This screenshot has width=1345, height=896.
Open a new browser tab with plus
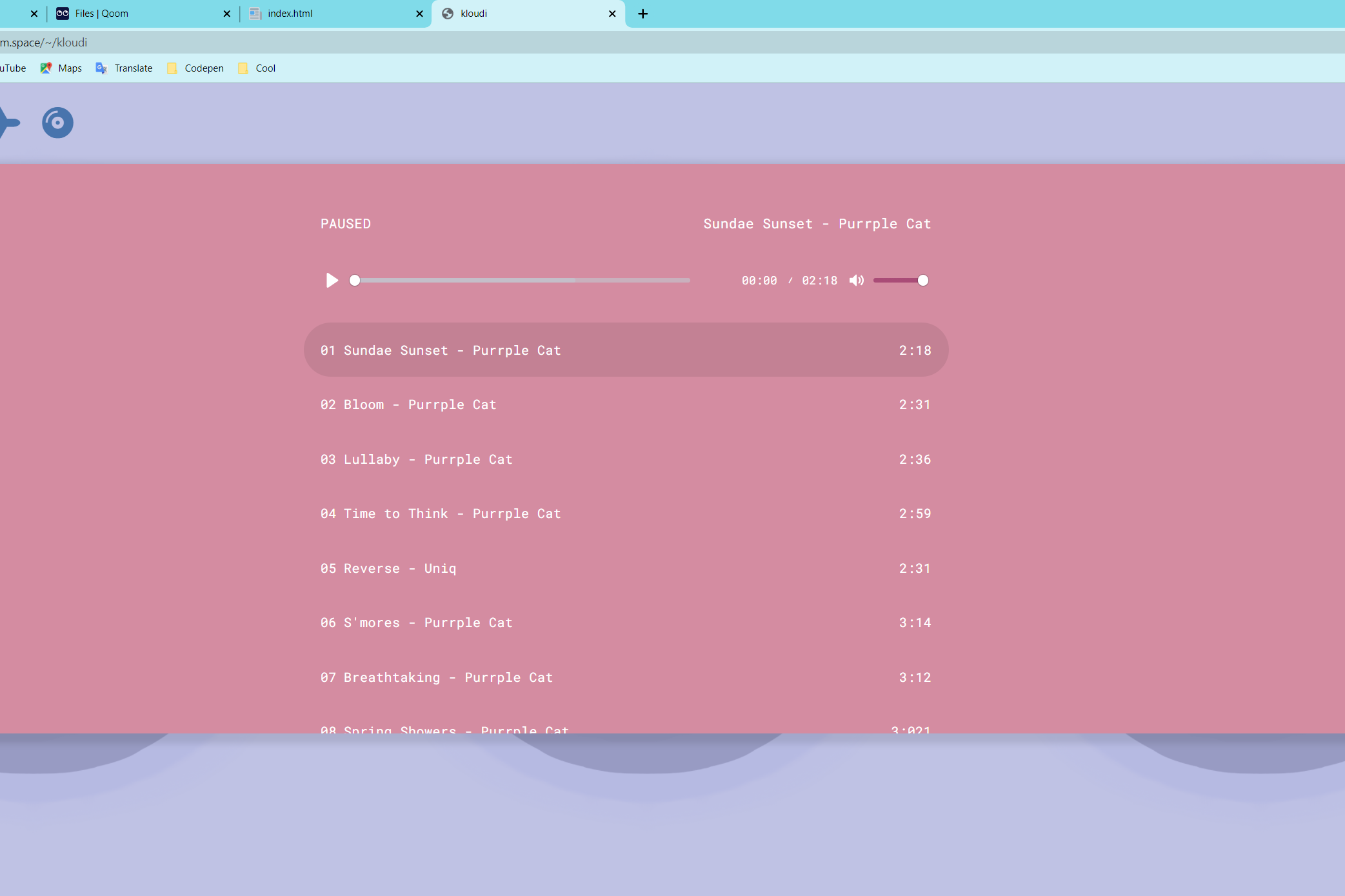[643, 14]
